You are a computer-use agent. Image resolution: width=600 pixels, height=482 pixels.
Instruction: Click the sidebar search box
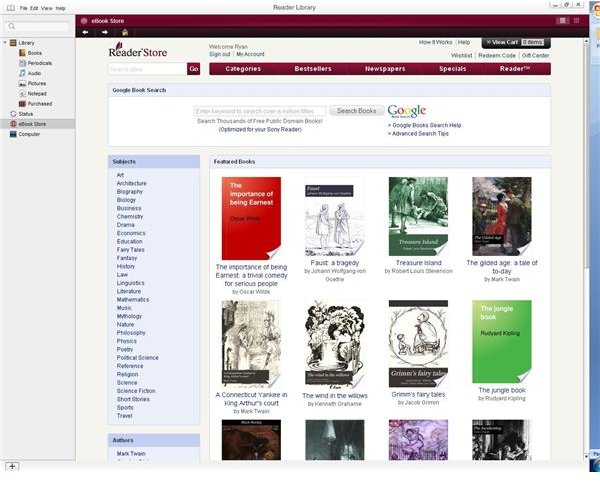point(38,26)
